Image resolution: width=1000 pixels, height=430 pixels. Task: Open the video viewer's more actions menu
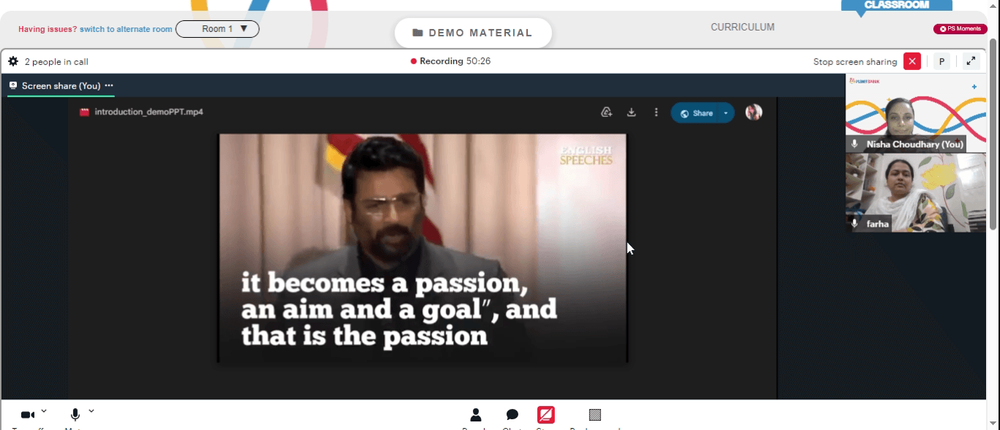point(656,112)
